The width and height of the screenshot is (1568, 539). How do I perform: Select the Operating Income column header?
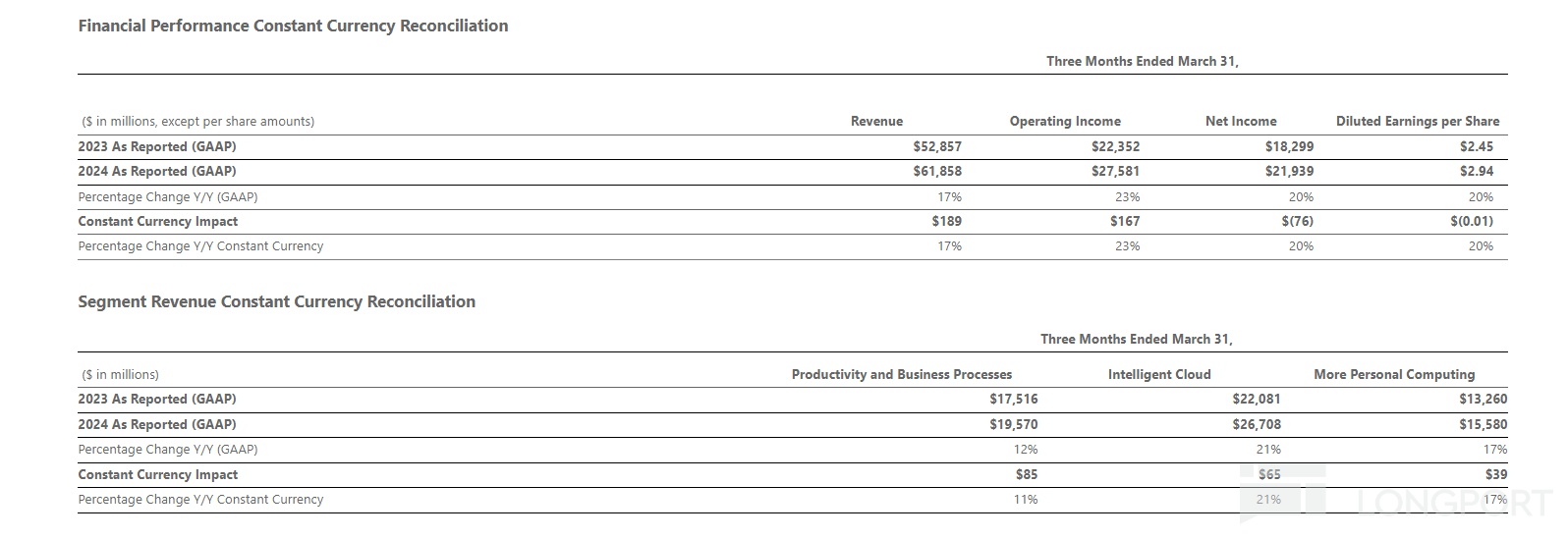[1065, 121]
